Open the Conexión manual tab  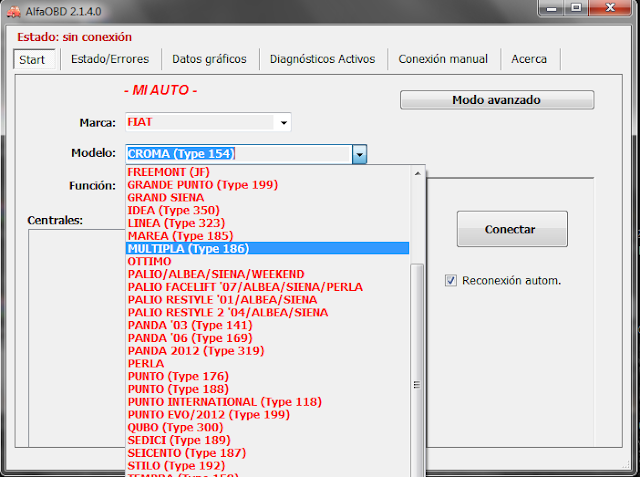pos(443,59)
